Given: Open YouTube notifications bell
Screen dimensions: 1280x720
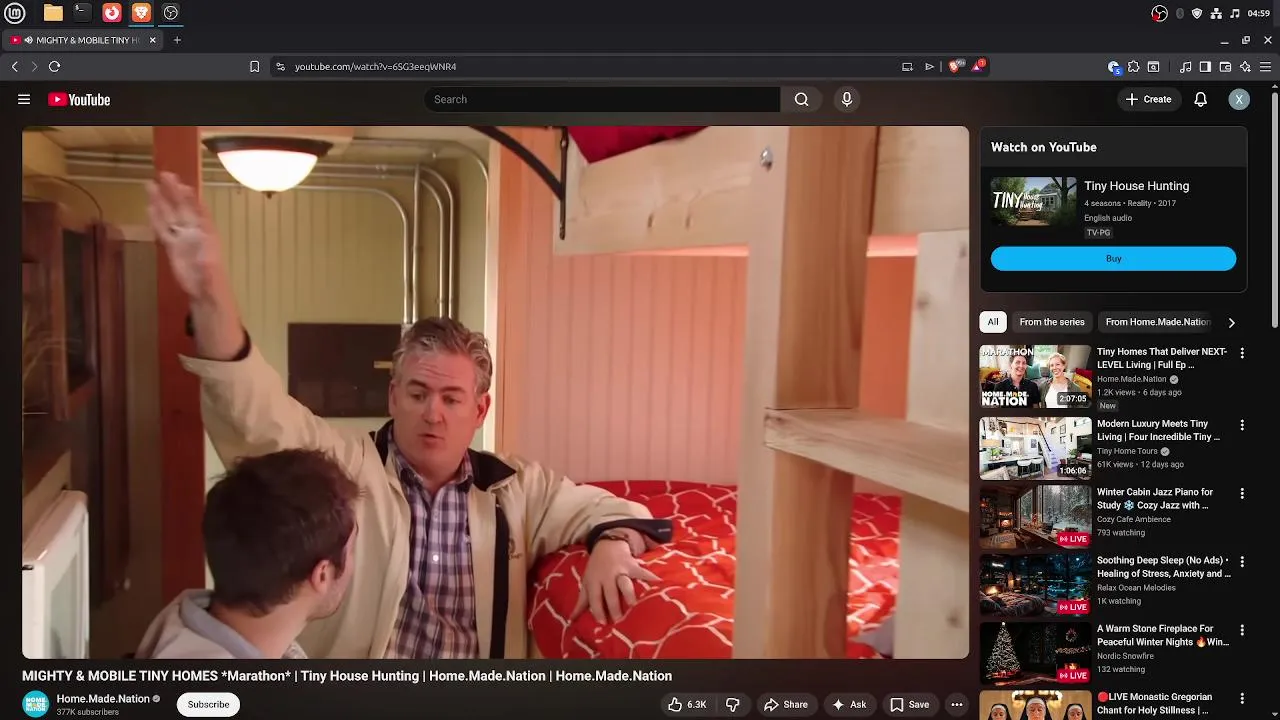Looking at the screenshot, I should [x=1201, y=99].
